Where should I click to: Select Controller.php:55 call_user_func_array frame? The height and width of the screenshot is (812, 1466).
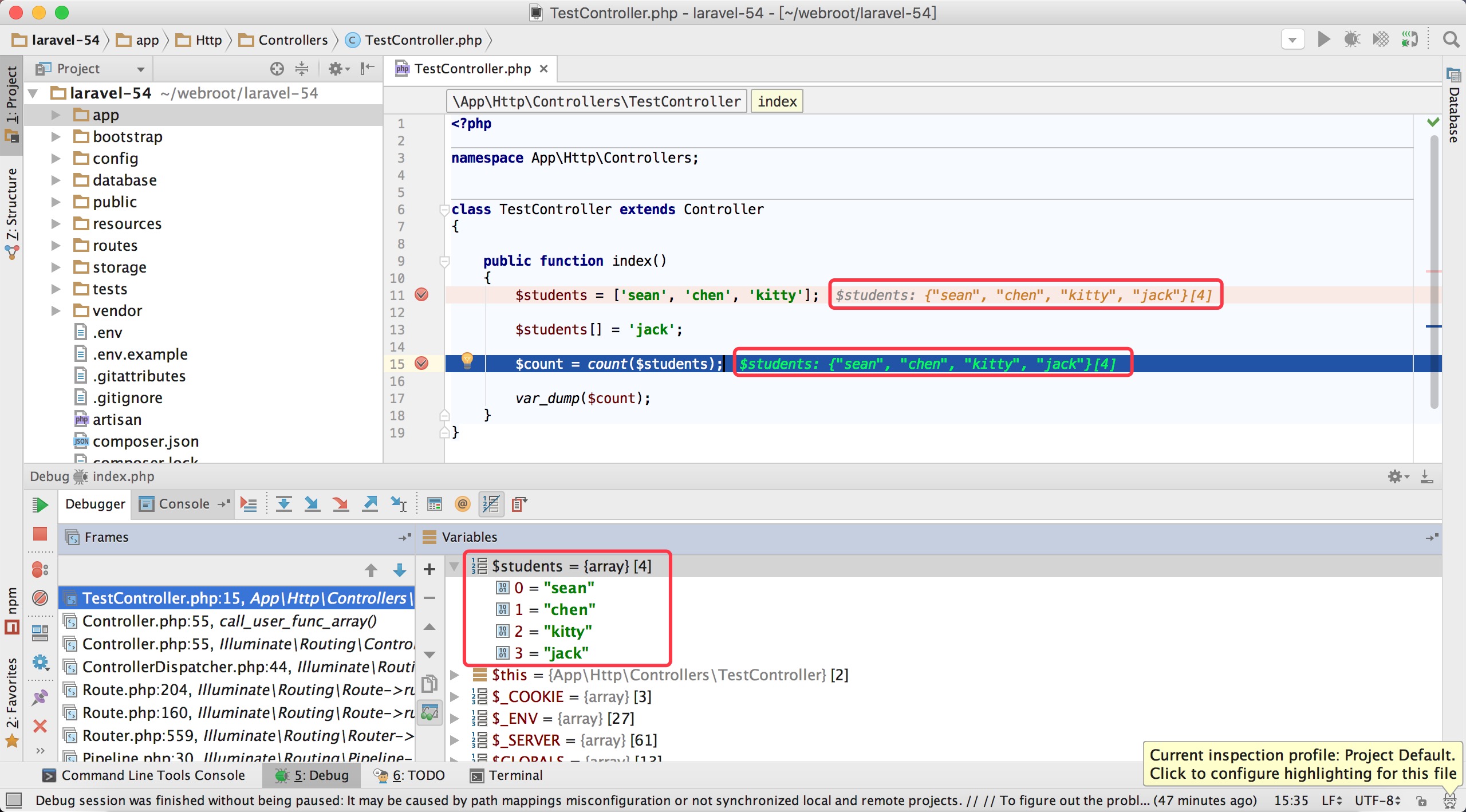(236, 621)
